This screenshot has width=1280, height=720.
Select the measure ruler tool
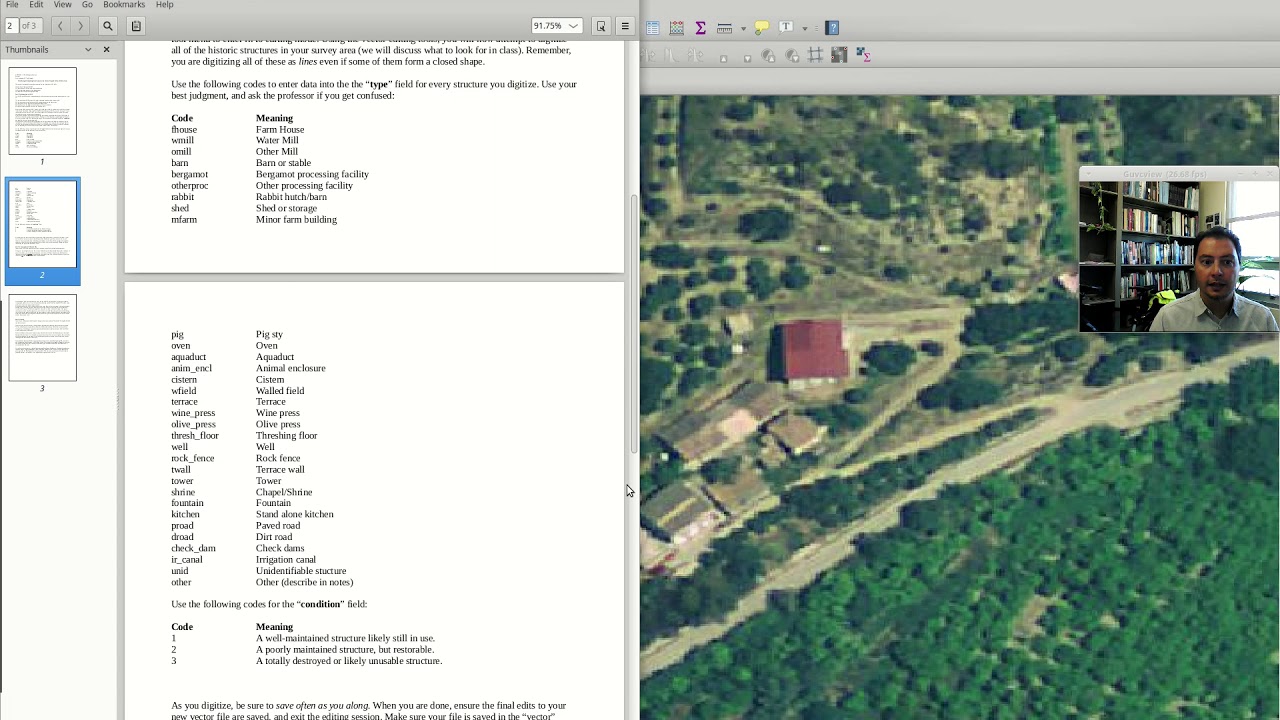click(x=724, y=27)
